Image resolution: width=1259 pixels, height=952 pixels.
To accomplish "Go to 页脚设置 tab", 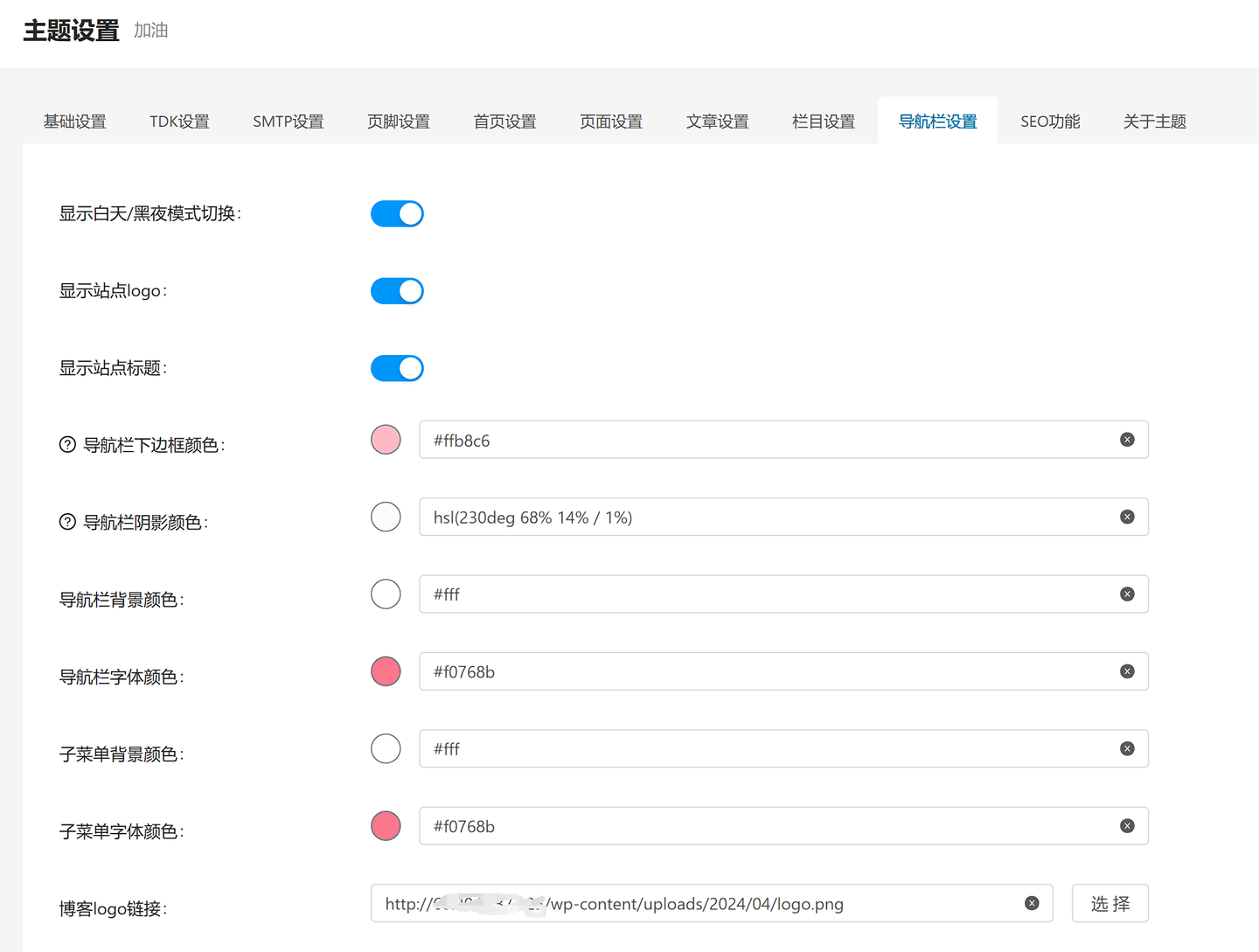I will point(399,122).
